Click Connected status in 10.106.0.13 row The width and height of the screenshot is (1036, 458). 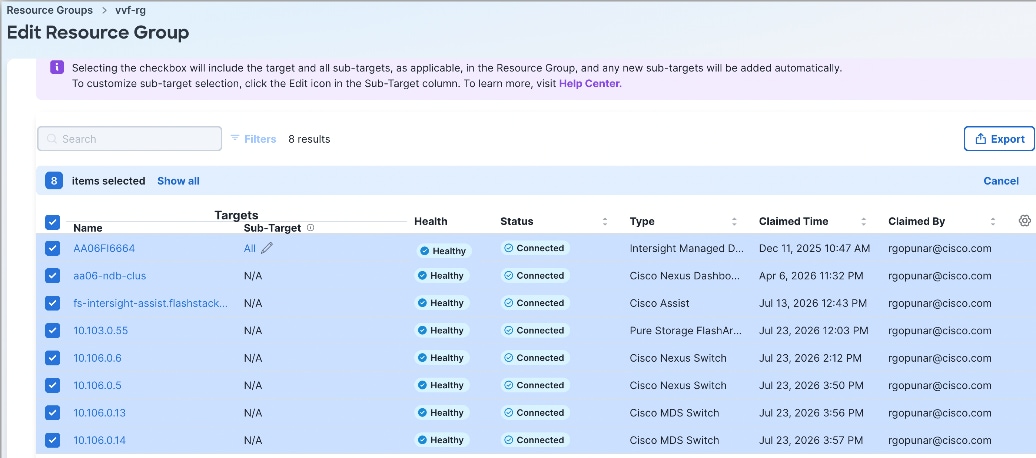pos(535,412)
